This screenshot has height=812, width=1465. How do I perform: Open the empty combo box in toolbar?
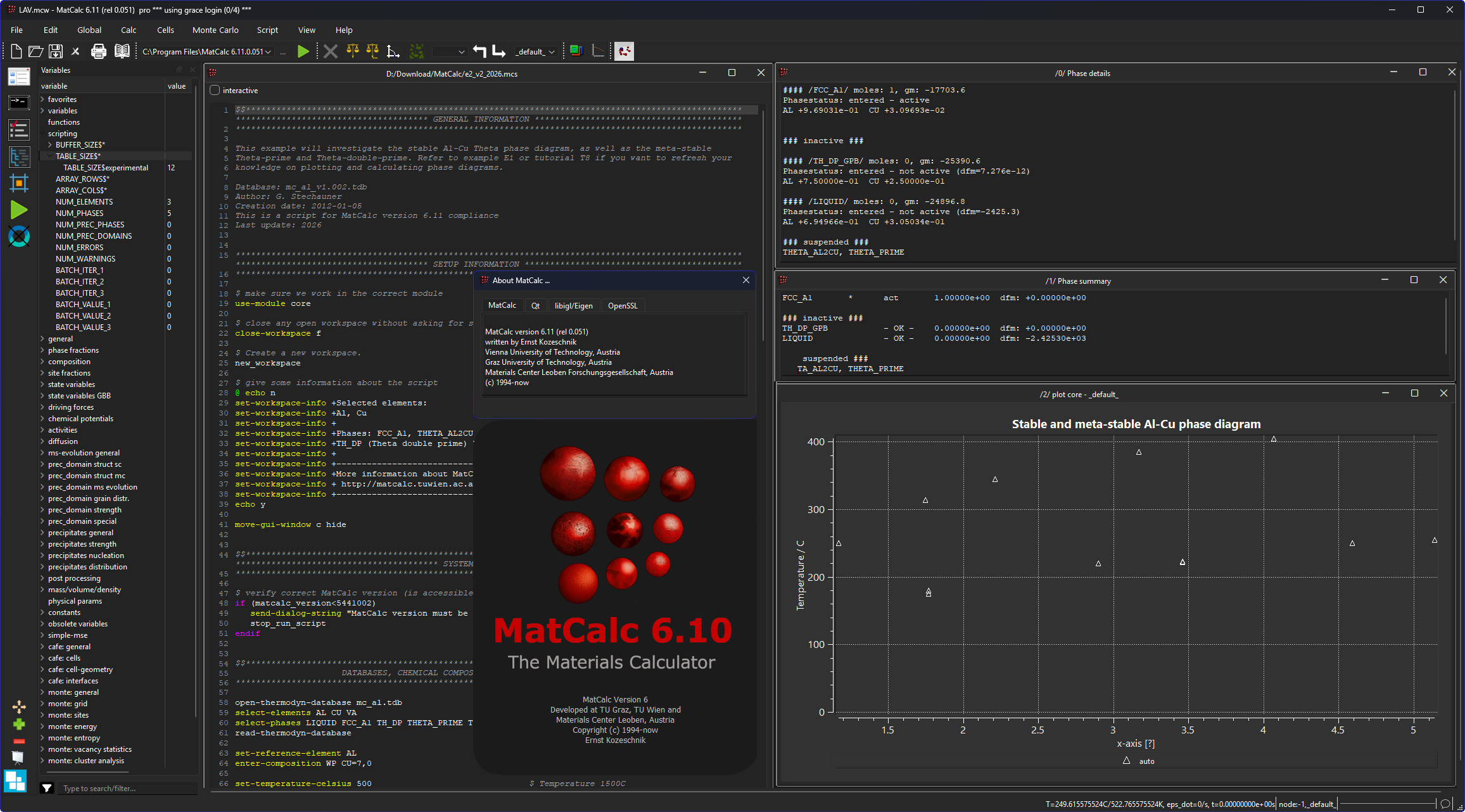[x=449, y=52]
